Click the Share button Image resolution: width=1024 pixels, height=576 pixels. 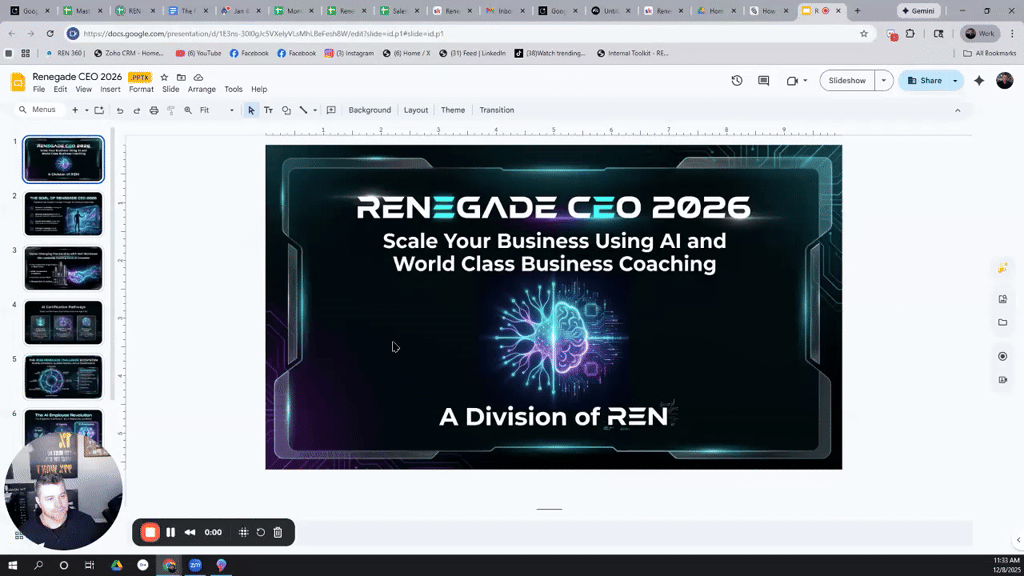(930, 79)
